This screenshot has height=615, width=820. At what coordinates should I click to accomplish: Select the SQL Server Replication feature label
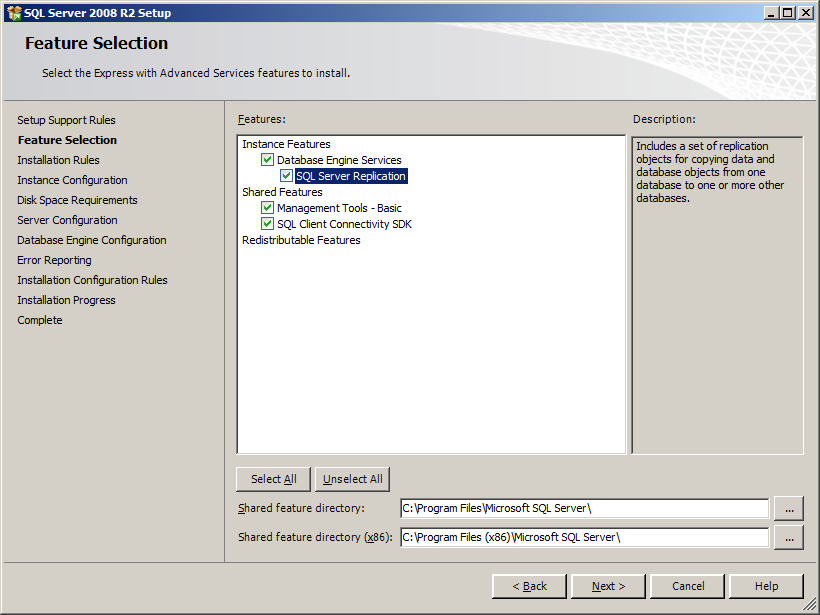(351, 176)
